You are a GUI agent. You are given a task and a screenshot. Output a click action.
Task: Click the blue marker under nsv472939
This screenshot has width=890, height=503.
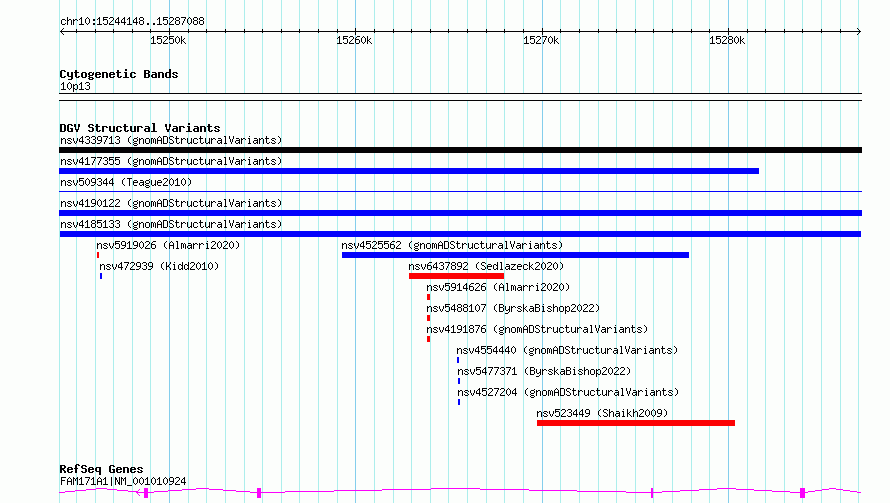[101, 276]
